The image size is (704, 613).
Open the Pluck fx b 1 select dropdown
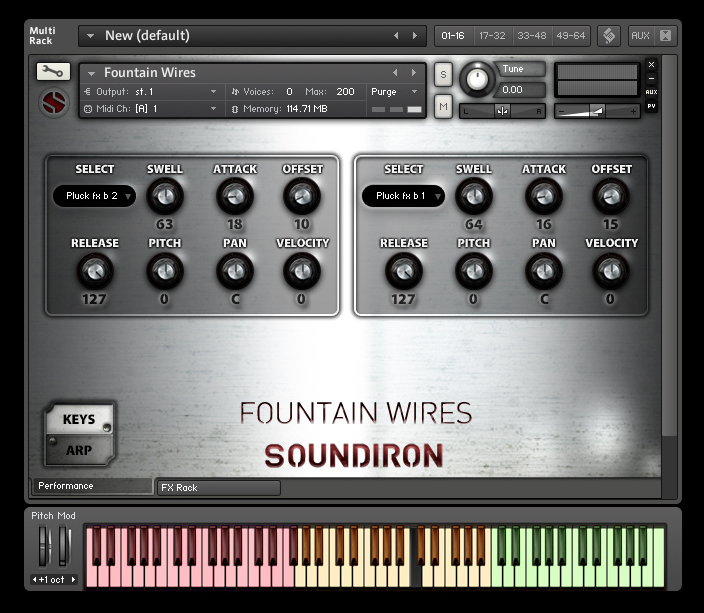403,196
